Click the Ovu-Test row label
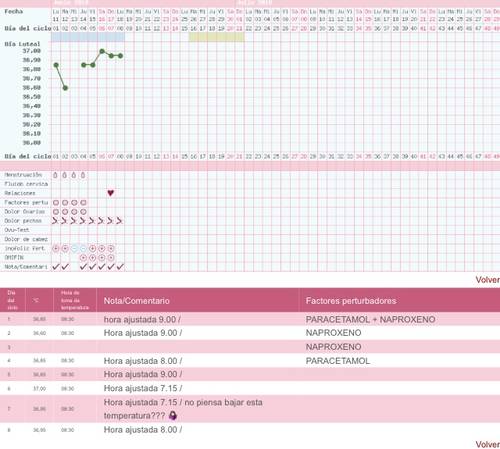Viewport: 500px width, 449px height. 17,230
